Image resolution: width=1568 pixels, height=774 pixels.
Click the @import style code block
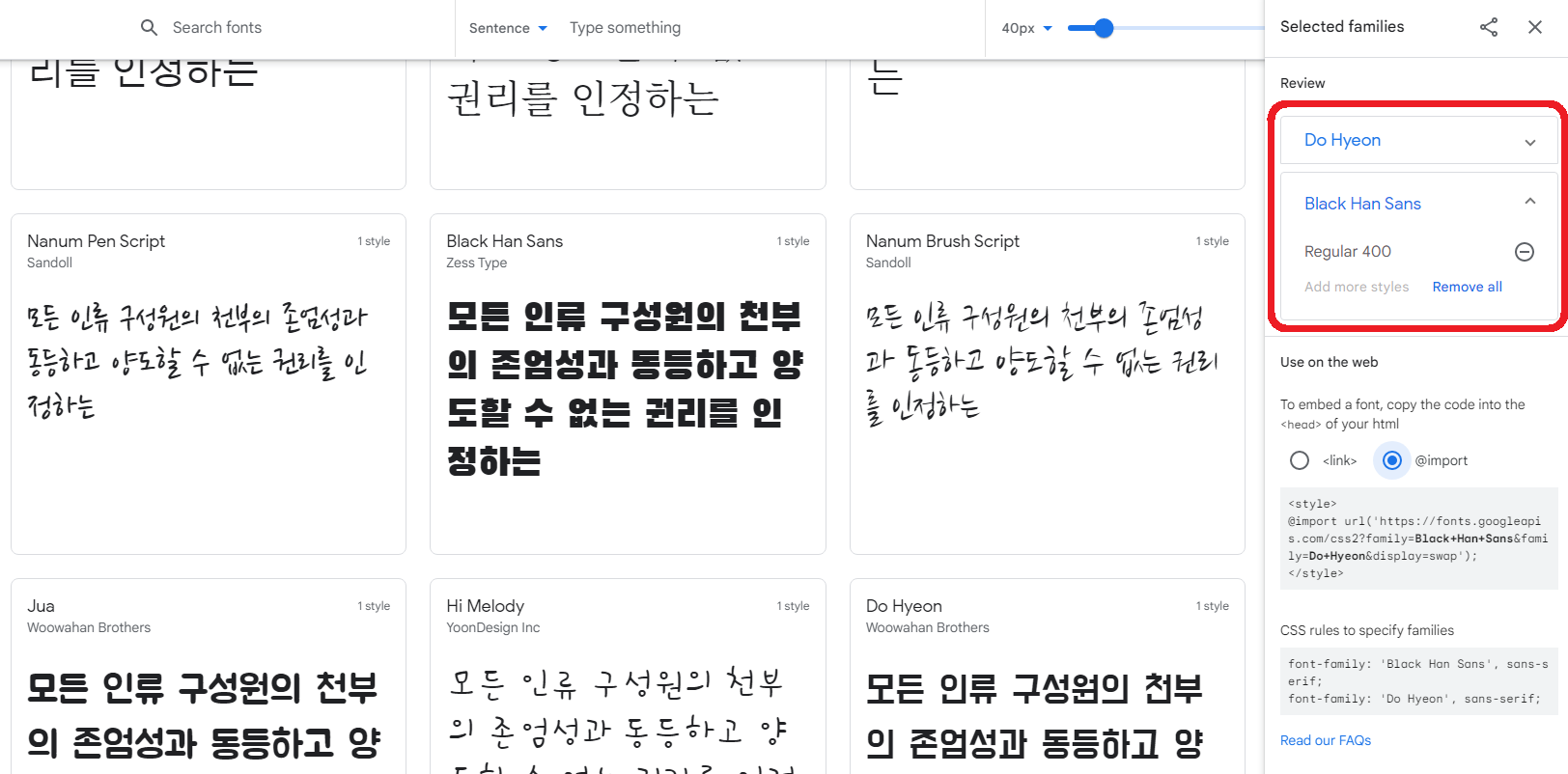pos(1418,539)
